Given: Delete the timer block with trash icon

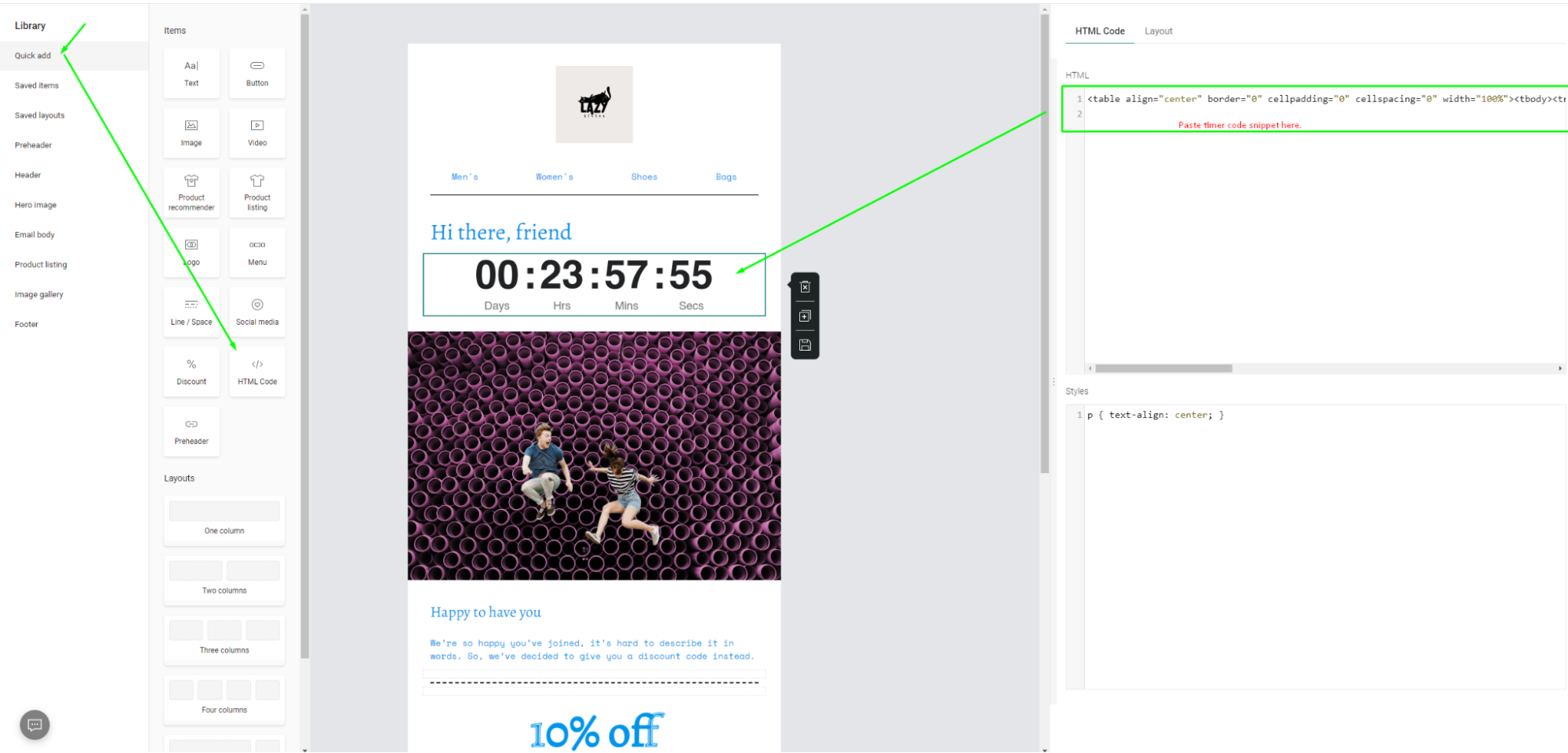Looking at the screenshot, I should point(805,286).
